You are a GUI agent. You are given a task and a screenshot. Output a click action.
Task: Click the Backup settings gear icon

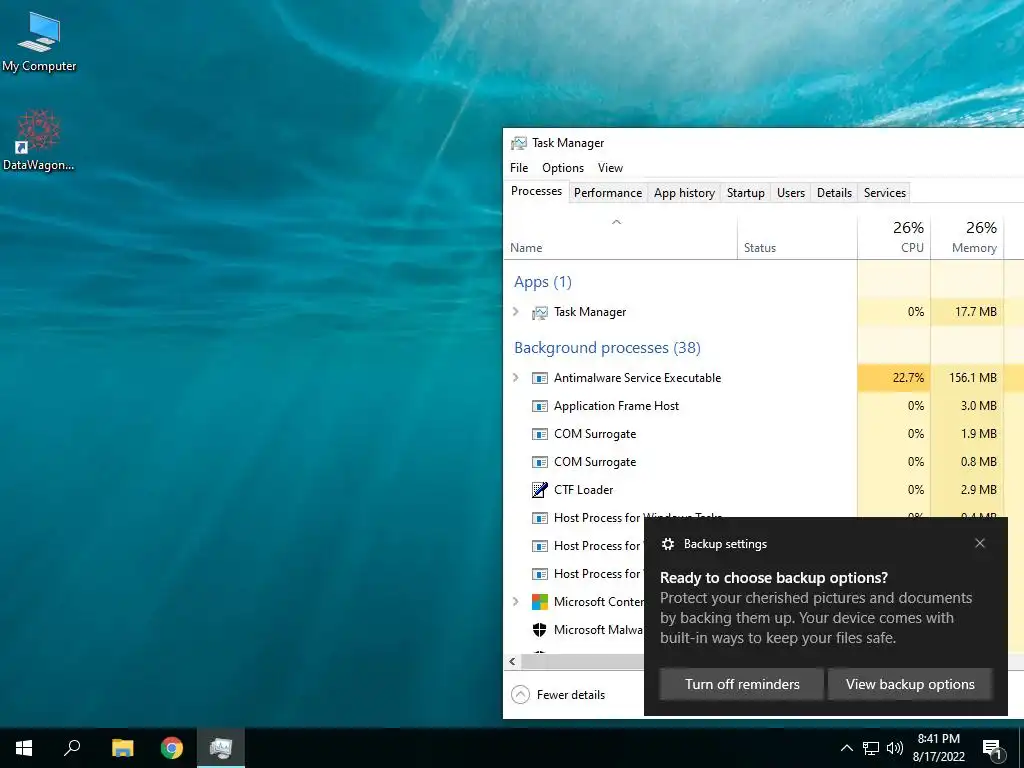tap(667, 544)
